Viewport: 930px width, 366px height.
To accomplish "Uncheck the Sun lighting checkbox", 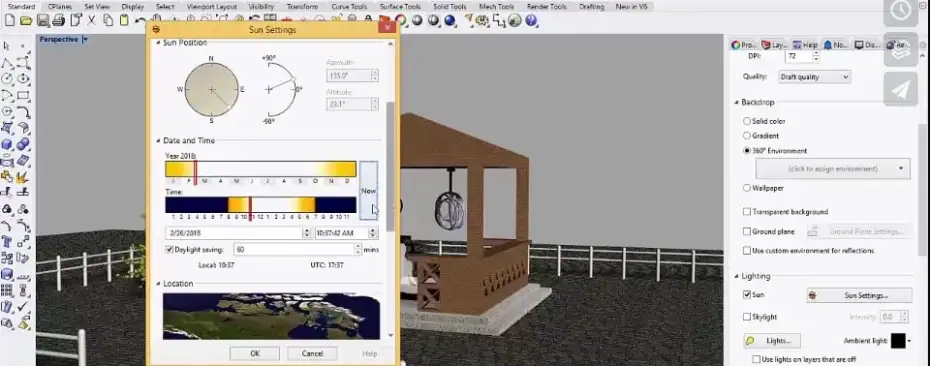I will click(747, 295).
